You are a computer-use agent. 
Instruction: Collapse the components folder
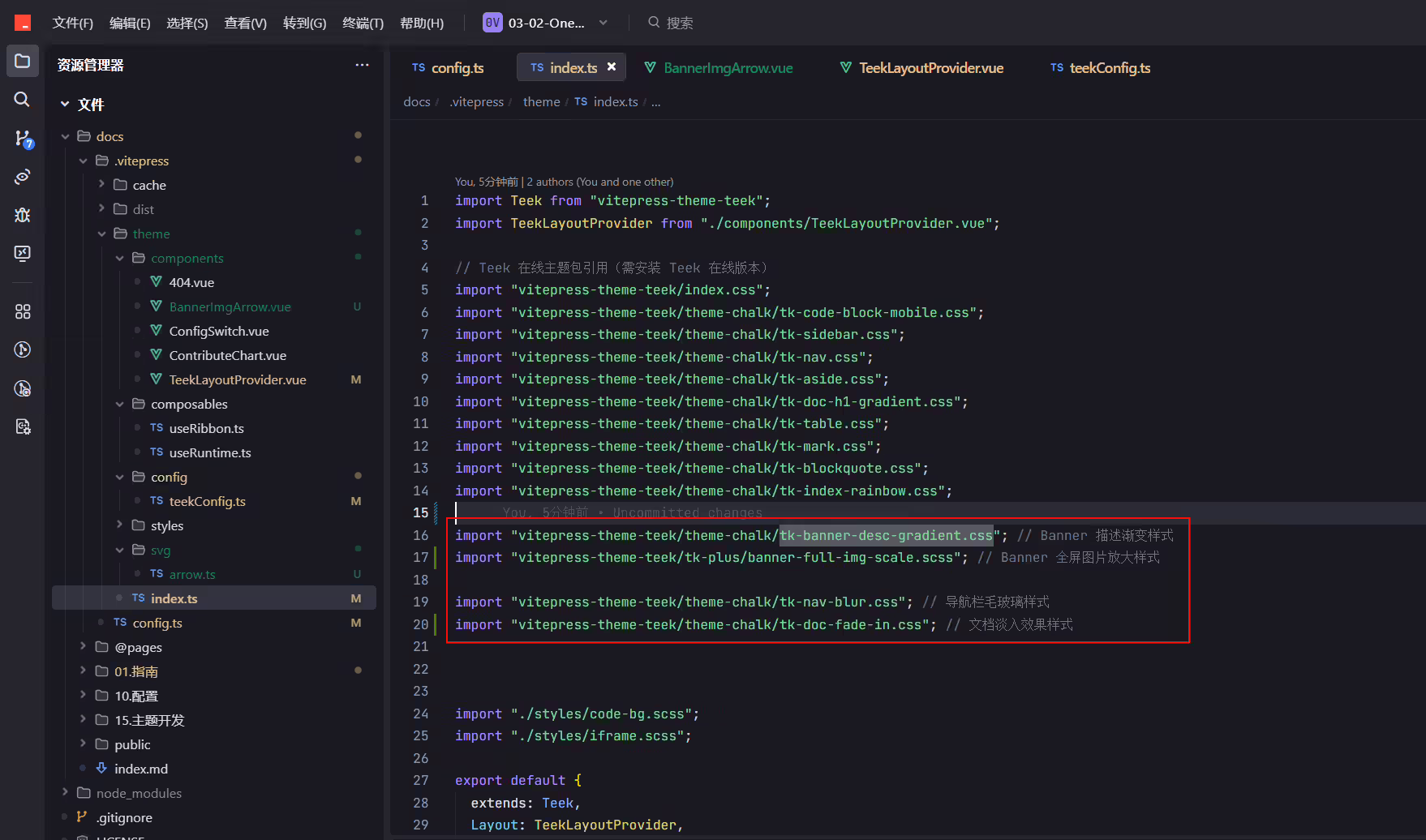click(x=119, y=258)
